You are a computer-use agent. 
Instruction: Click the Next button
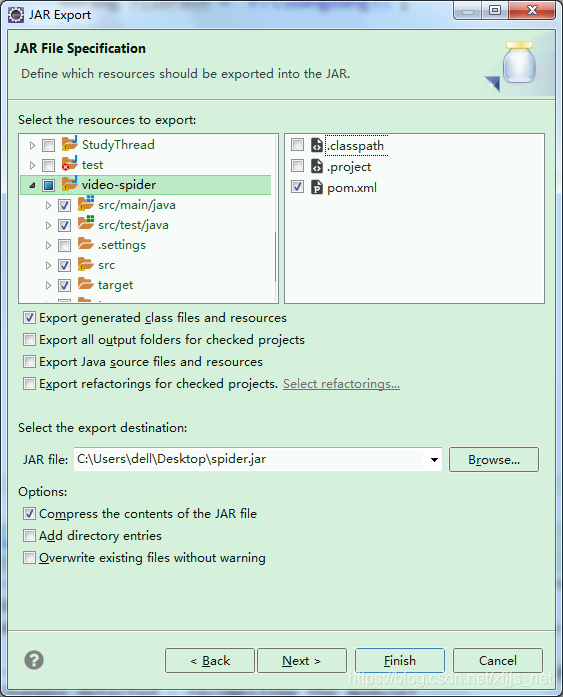pyautogui.click(x=302, y=661)
